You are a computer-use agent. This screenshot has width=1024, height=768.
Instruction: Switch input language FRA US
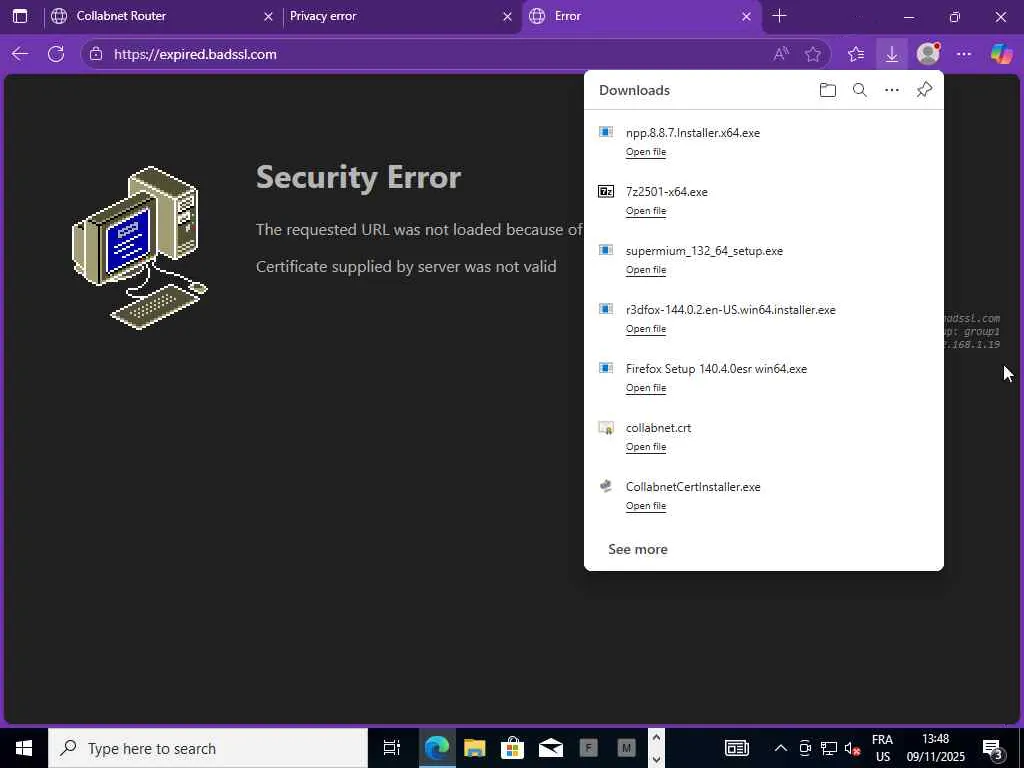point(882,748)
